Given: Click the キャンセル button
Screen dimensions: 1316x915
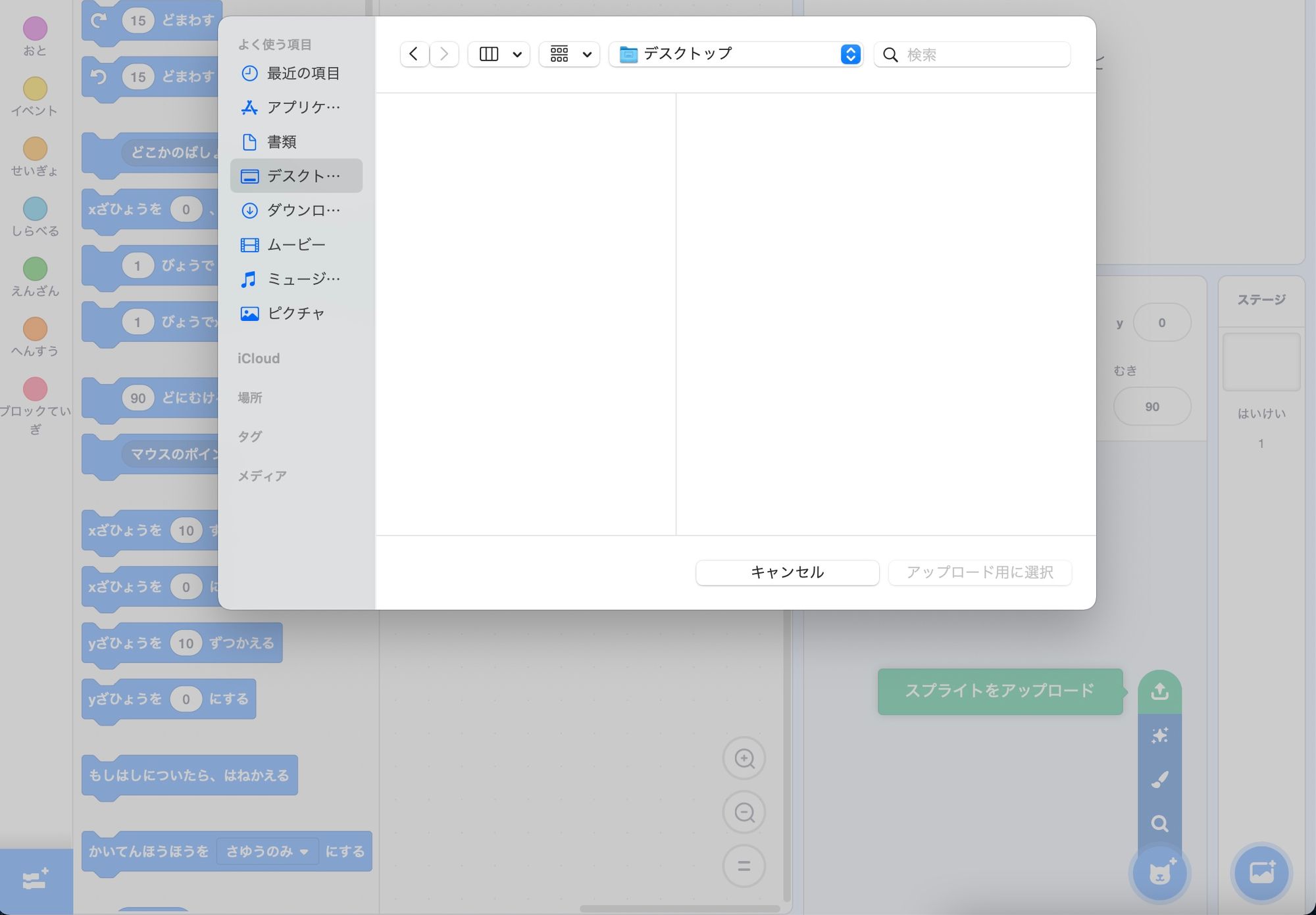Looking at the screenshot, I should coord(787,572).
